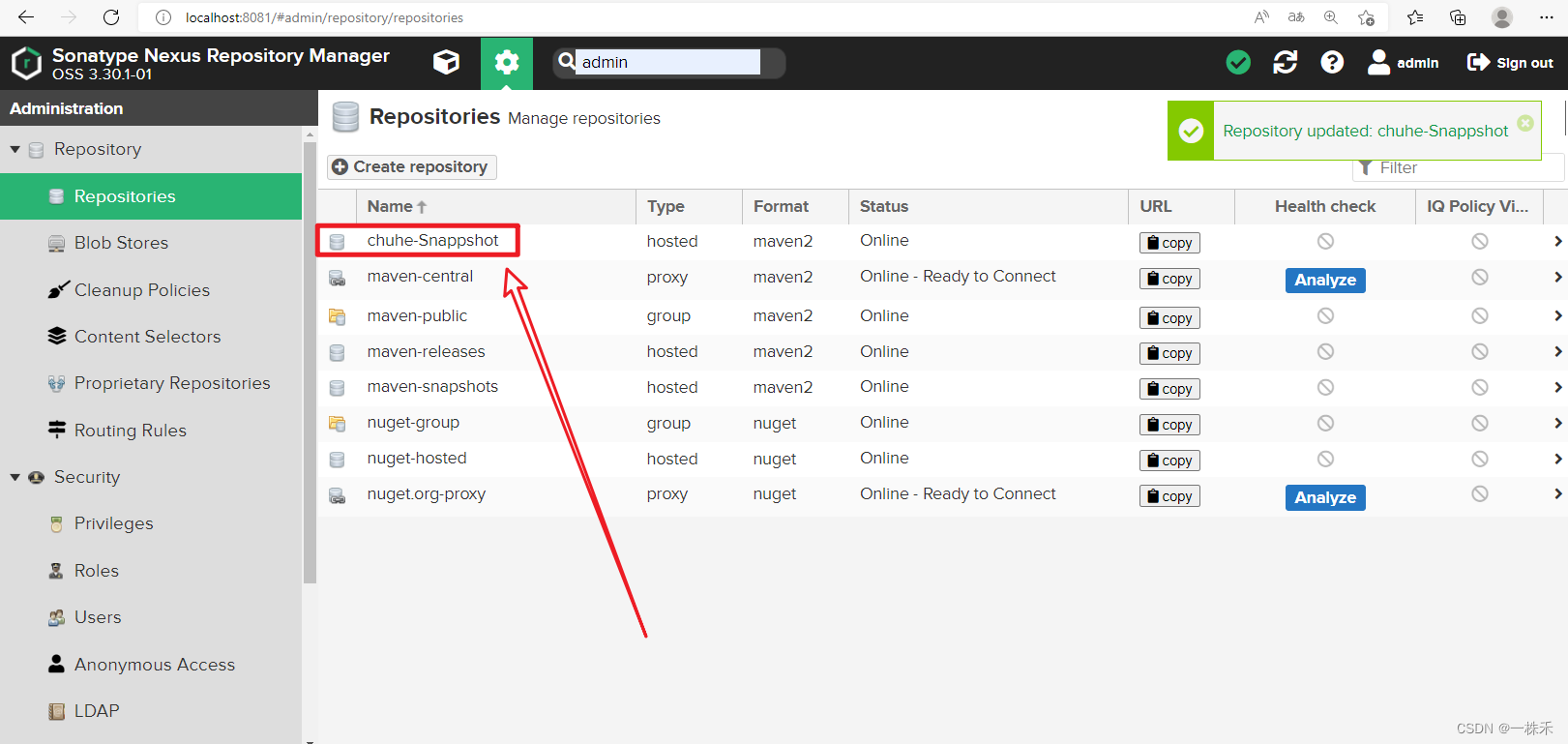The height and width of the screenshot is (744, 1568).
Task: Copy the URL of maven-public
Action: point(1169,318)
